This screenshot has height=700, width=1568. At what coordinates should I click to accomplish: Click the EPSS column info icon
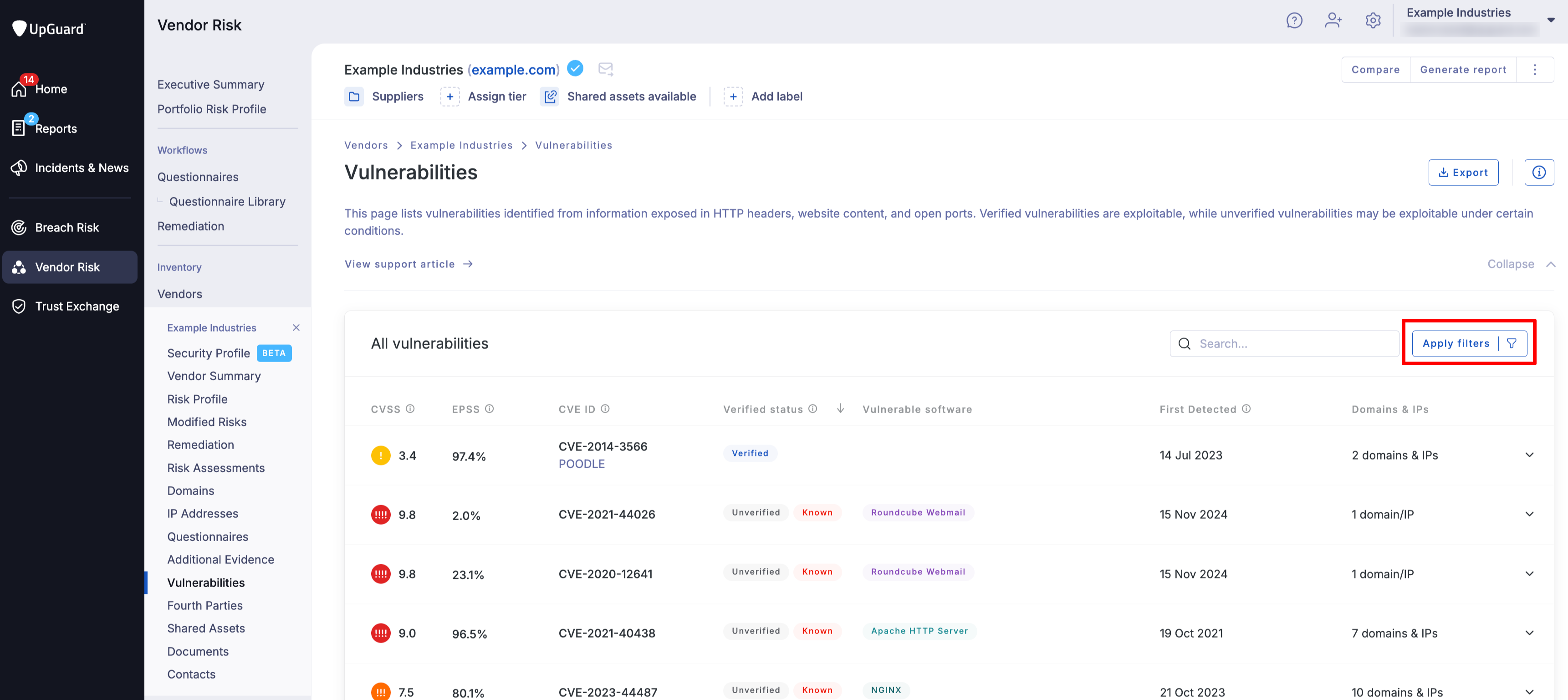[490, 409]
